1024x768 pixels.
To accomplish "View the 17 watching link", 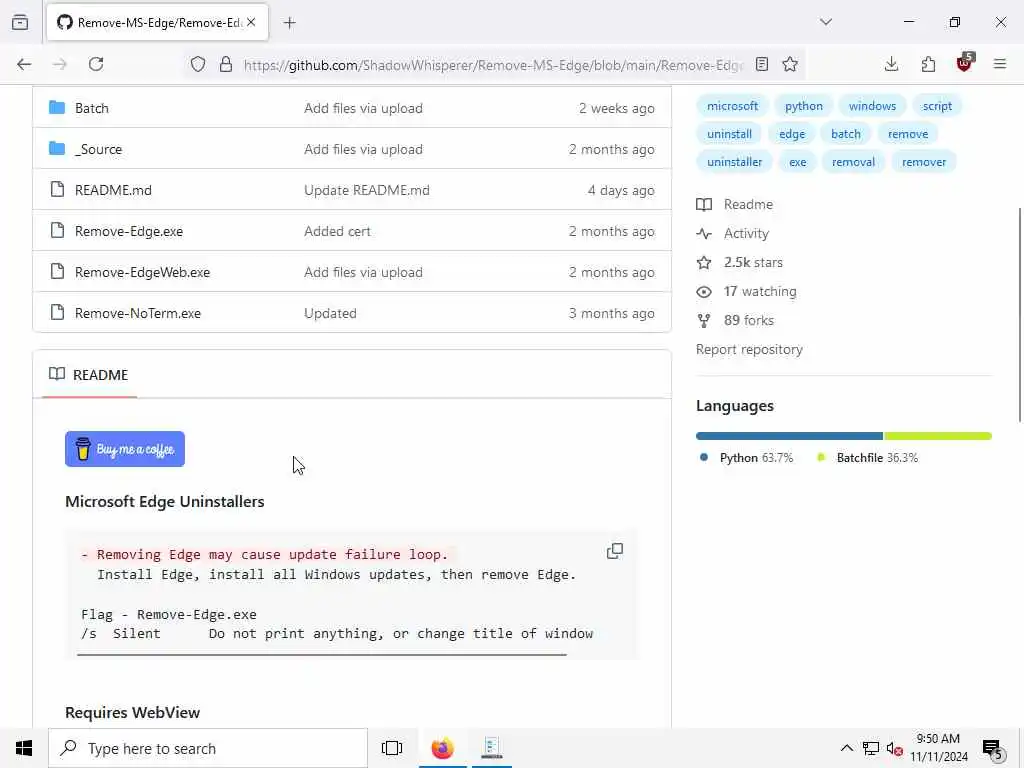I will click(746, 291).
